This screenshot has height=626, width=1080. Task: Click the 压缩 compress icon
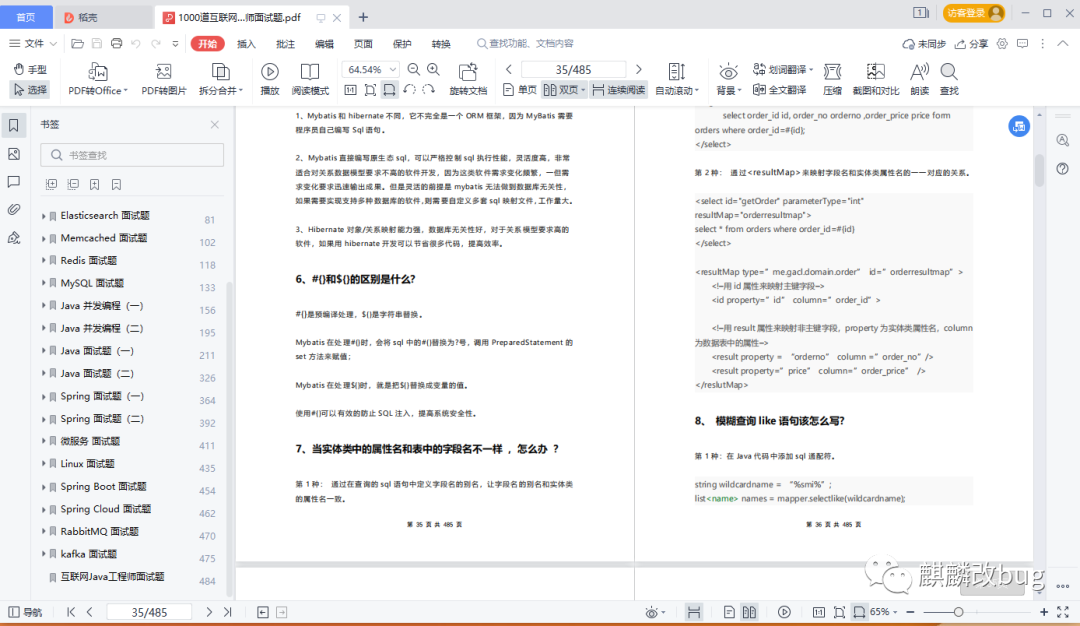(x=832, y=79)
